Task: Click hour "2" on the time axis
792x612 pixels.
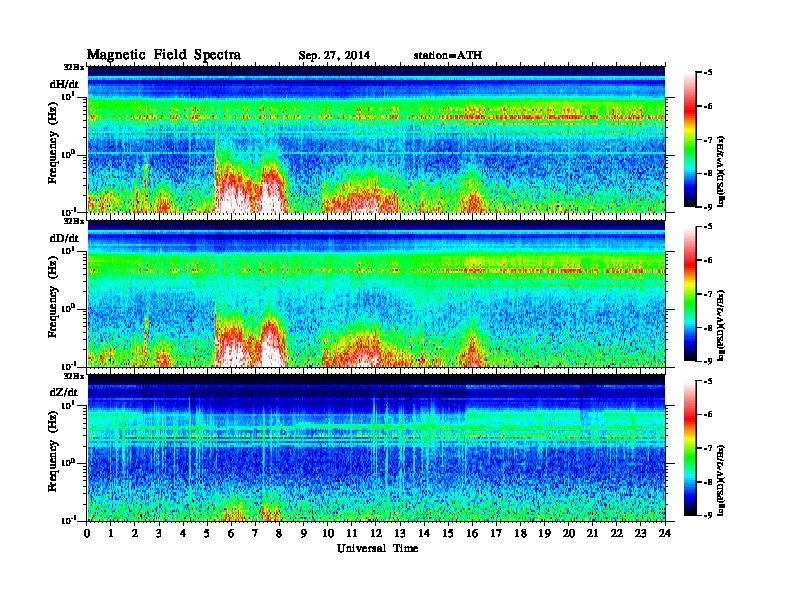Action: [x=135, y=534]
